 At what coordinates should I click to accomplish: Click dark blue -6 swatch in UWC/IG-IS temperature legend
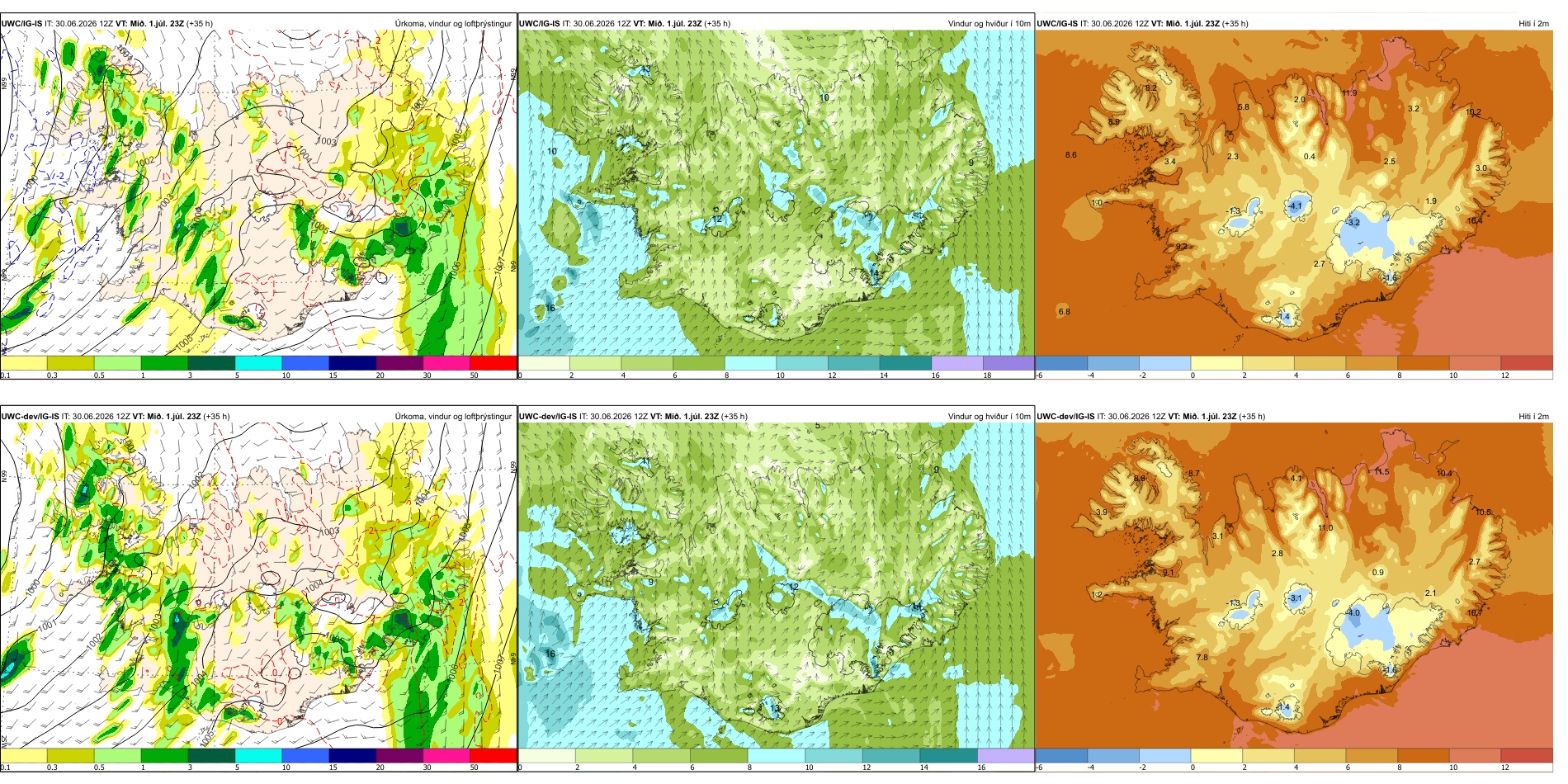(1061, 363)
